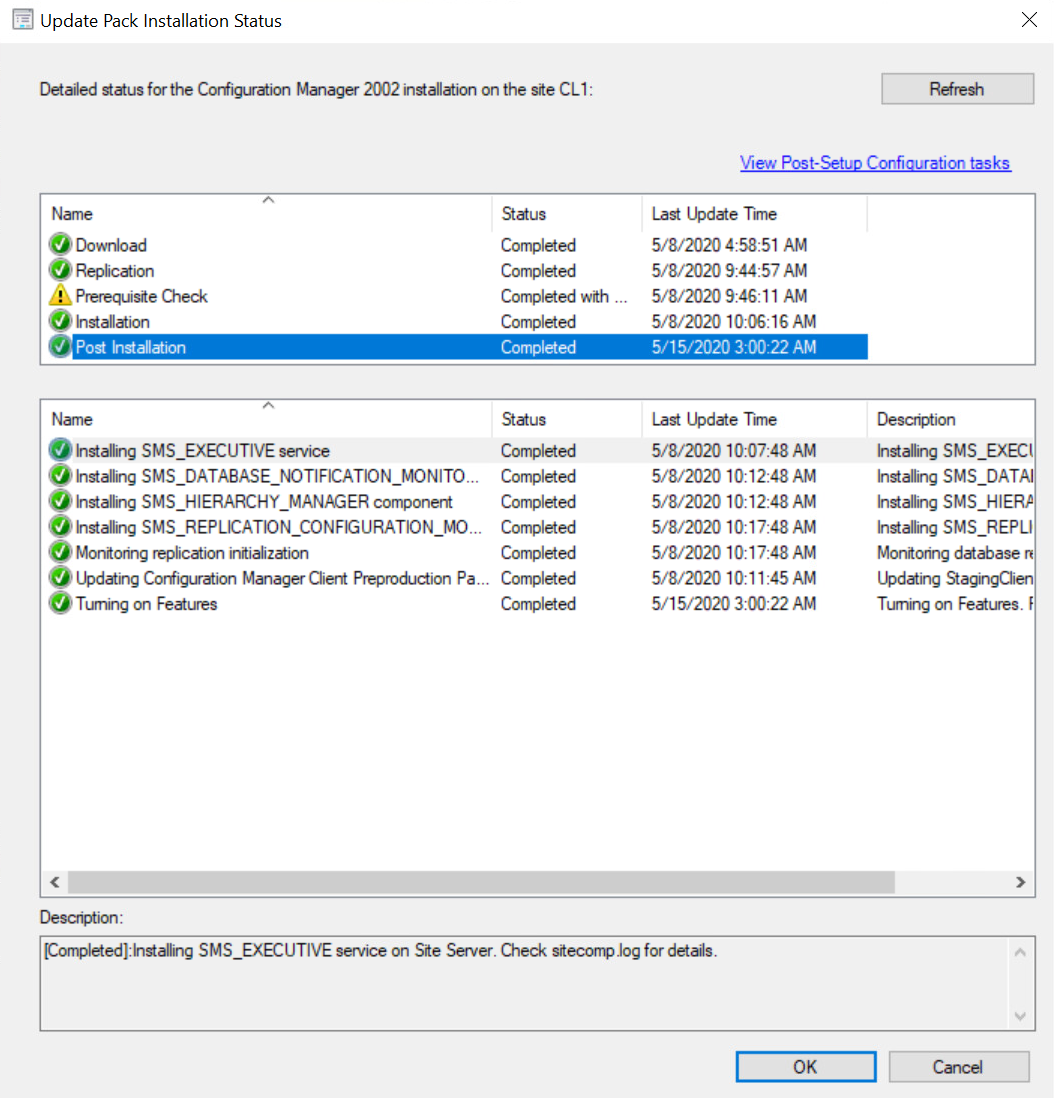1058x1098 pixels.
Task: Select the Prerequisite Check row
Action: [458, 296]
